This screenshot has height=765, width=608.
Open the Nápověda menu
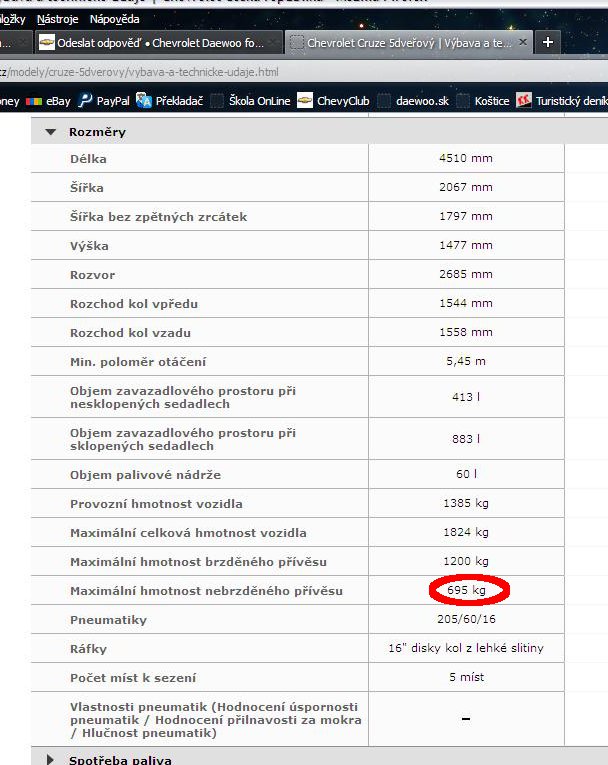pyautogui.click(x=114, y=19)
